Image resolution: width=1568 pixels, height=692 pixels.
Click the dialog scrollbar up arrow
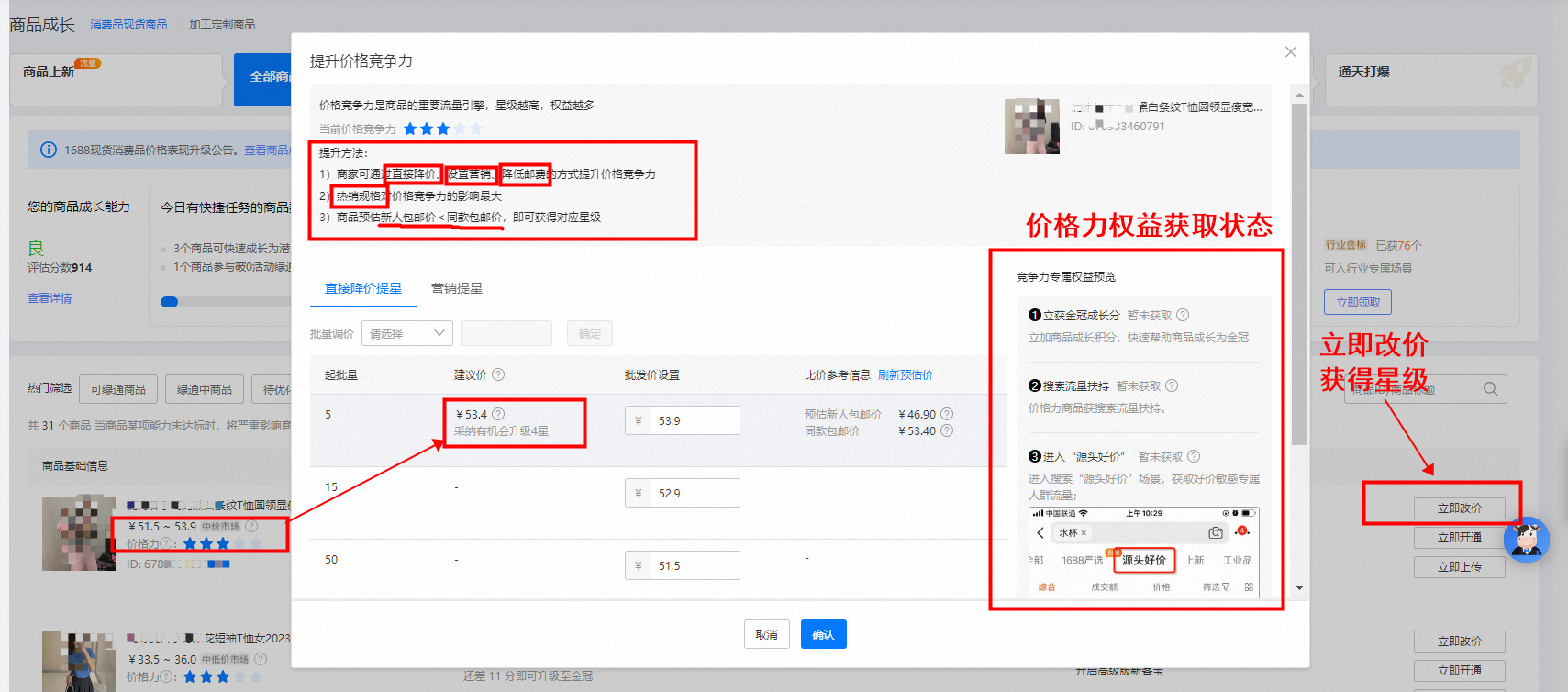(x=1299, y=95)
